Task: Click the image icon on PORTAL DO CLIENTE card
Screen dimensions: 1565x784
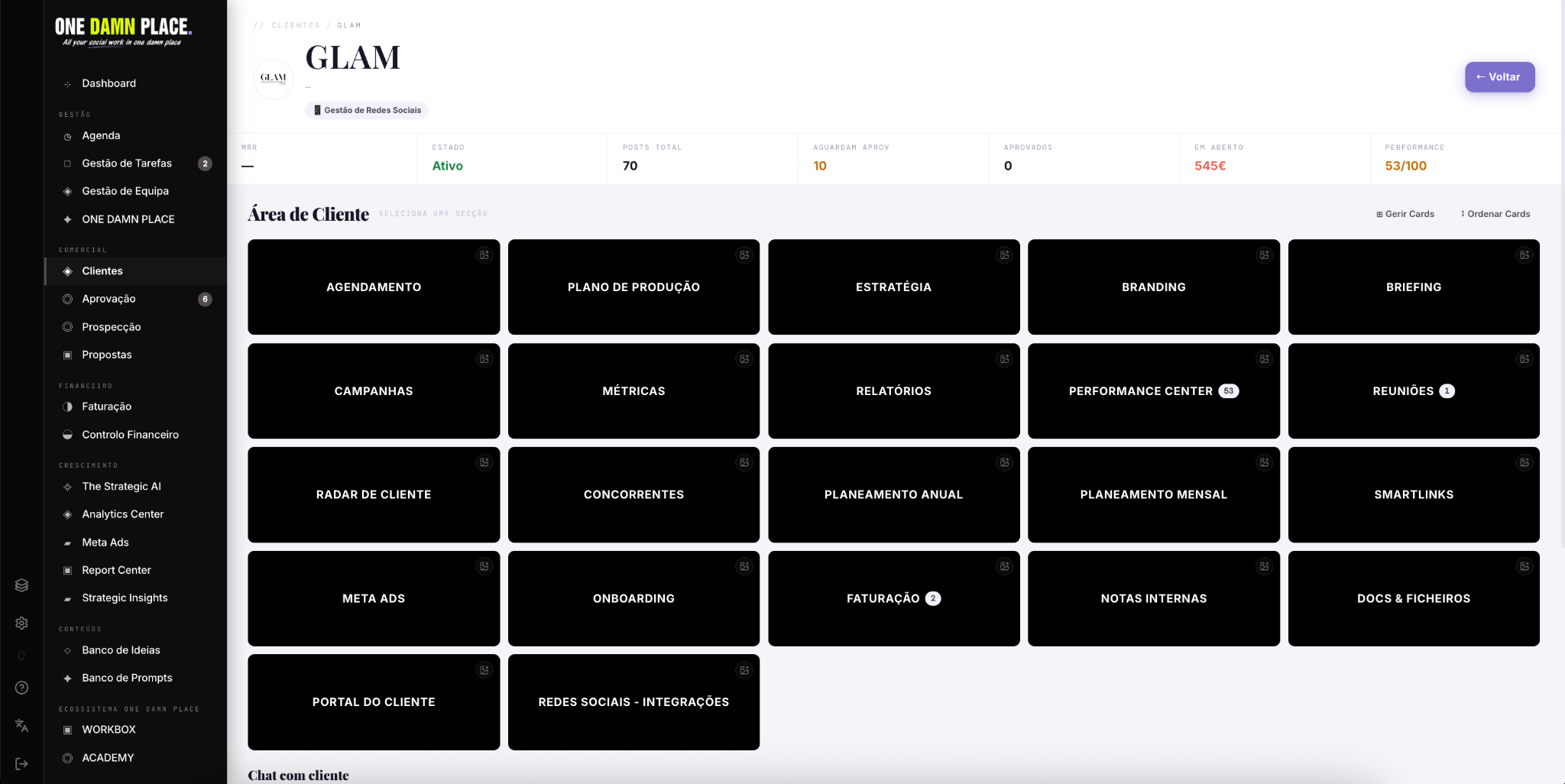Action: (484, 671)
